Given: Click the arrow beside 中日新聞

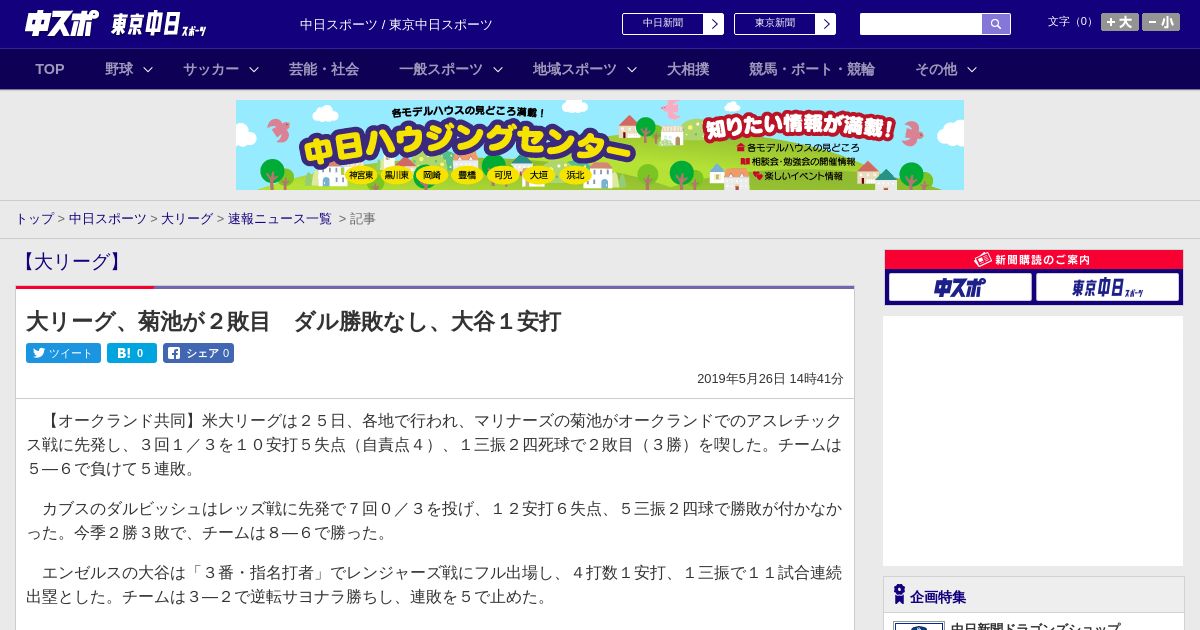Looking at the screenshot, I should [x=714, y=24].
